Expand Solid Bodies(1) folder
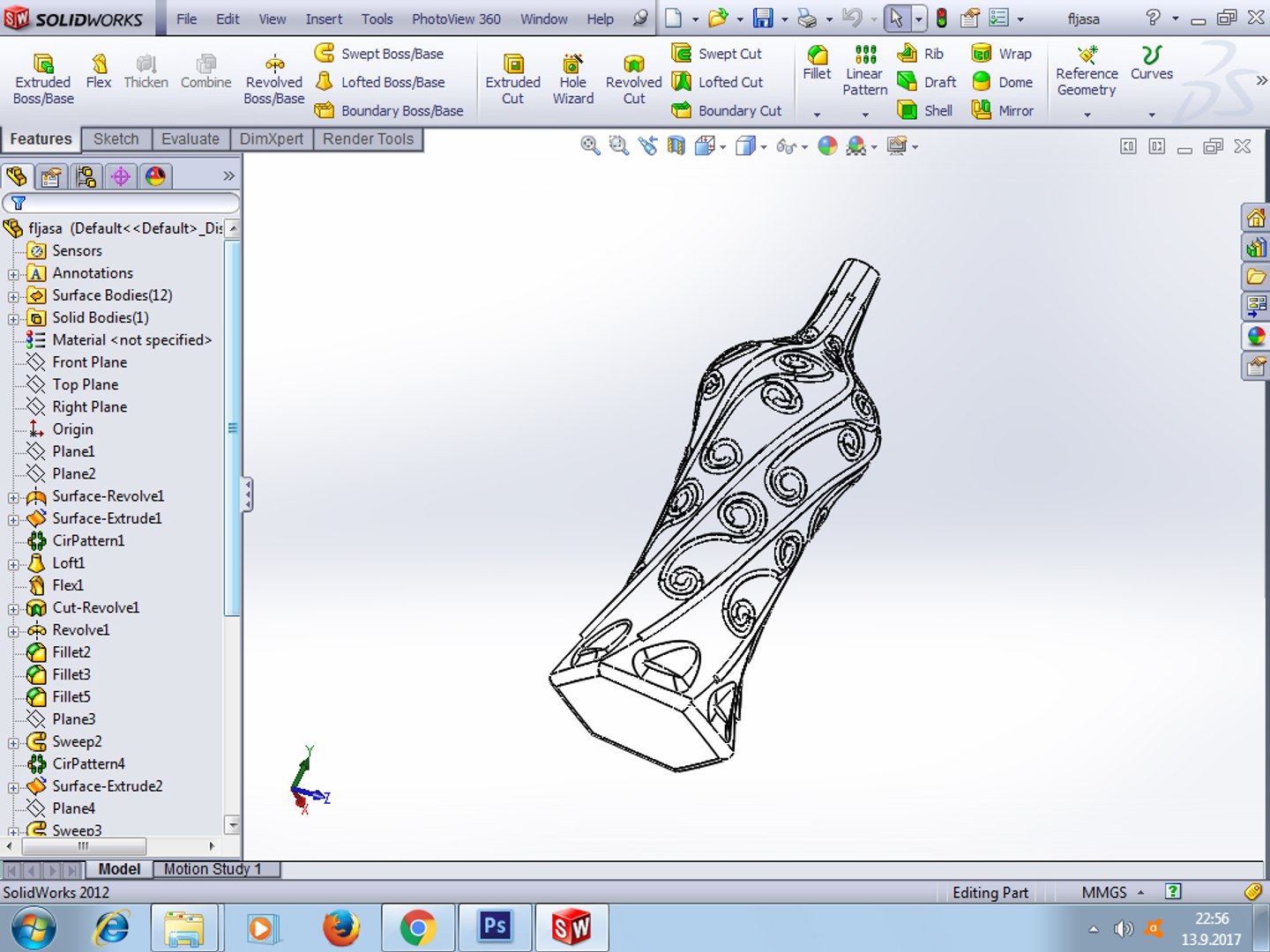The width and height of the screenshot is (1270, 952). 13,318
